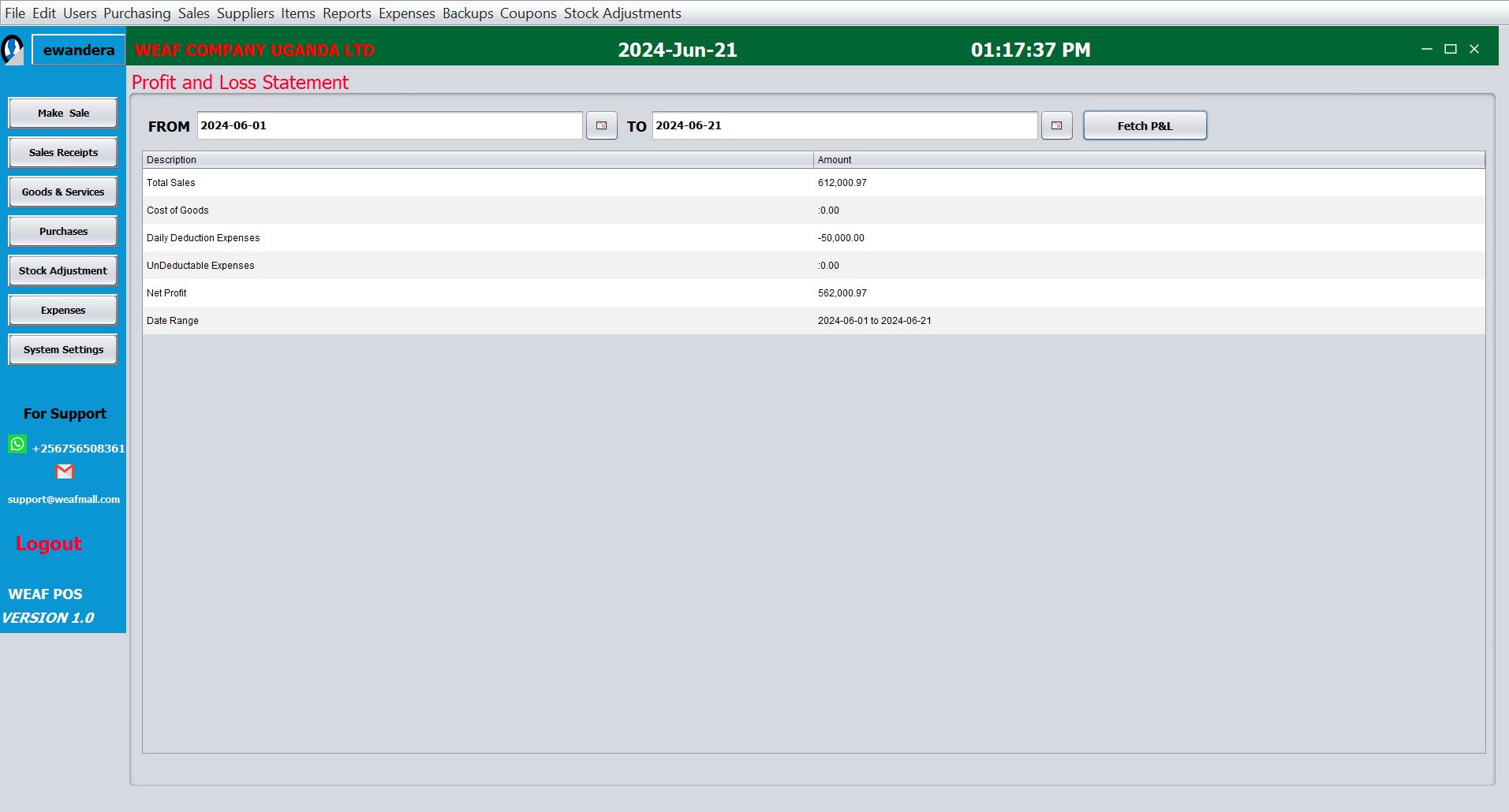This screenshot has height=812, width=1509.
Task: Open the Suppliers menu
Action: pos(245,13)
